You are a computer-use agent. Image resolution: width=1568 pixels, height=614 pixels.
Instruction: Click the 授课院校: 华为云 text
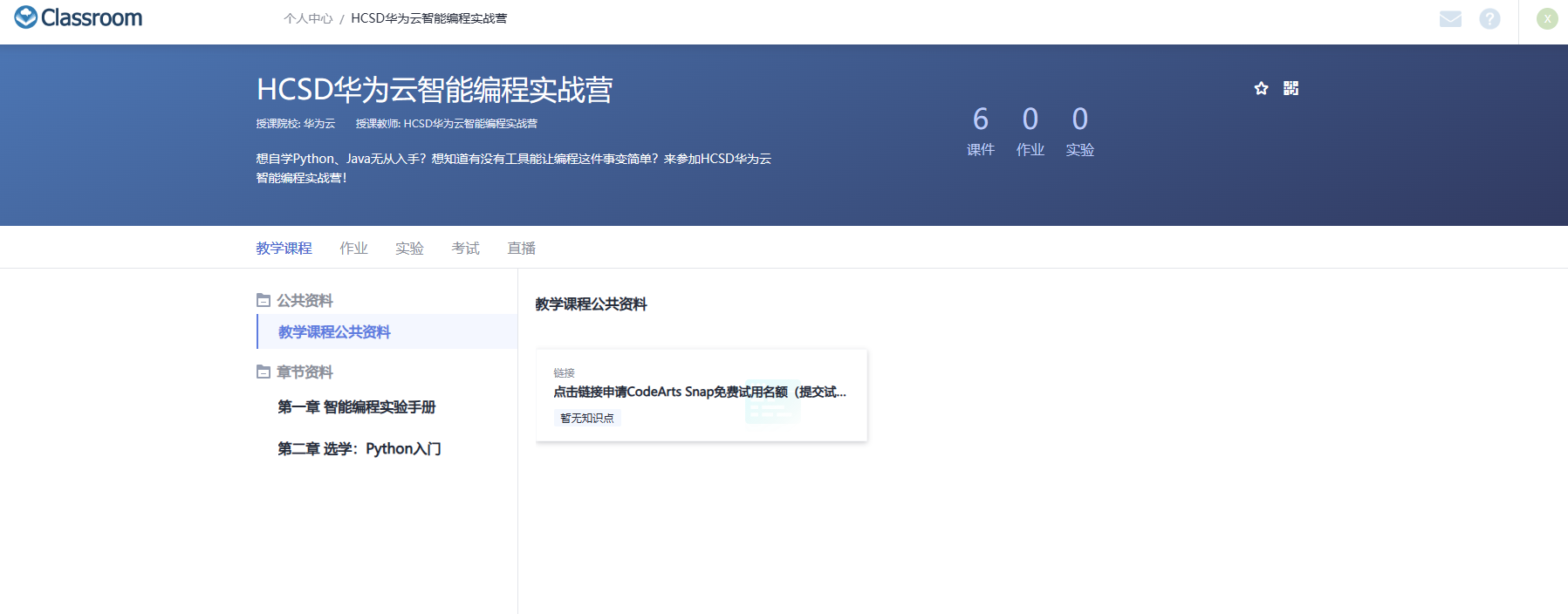(295, 124)
